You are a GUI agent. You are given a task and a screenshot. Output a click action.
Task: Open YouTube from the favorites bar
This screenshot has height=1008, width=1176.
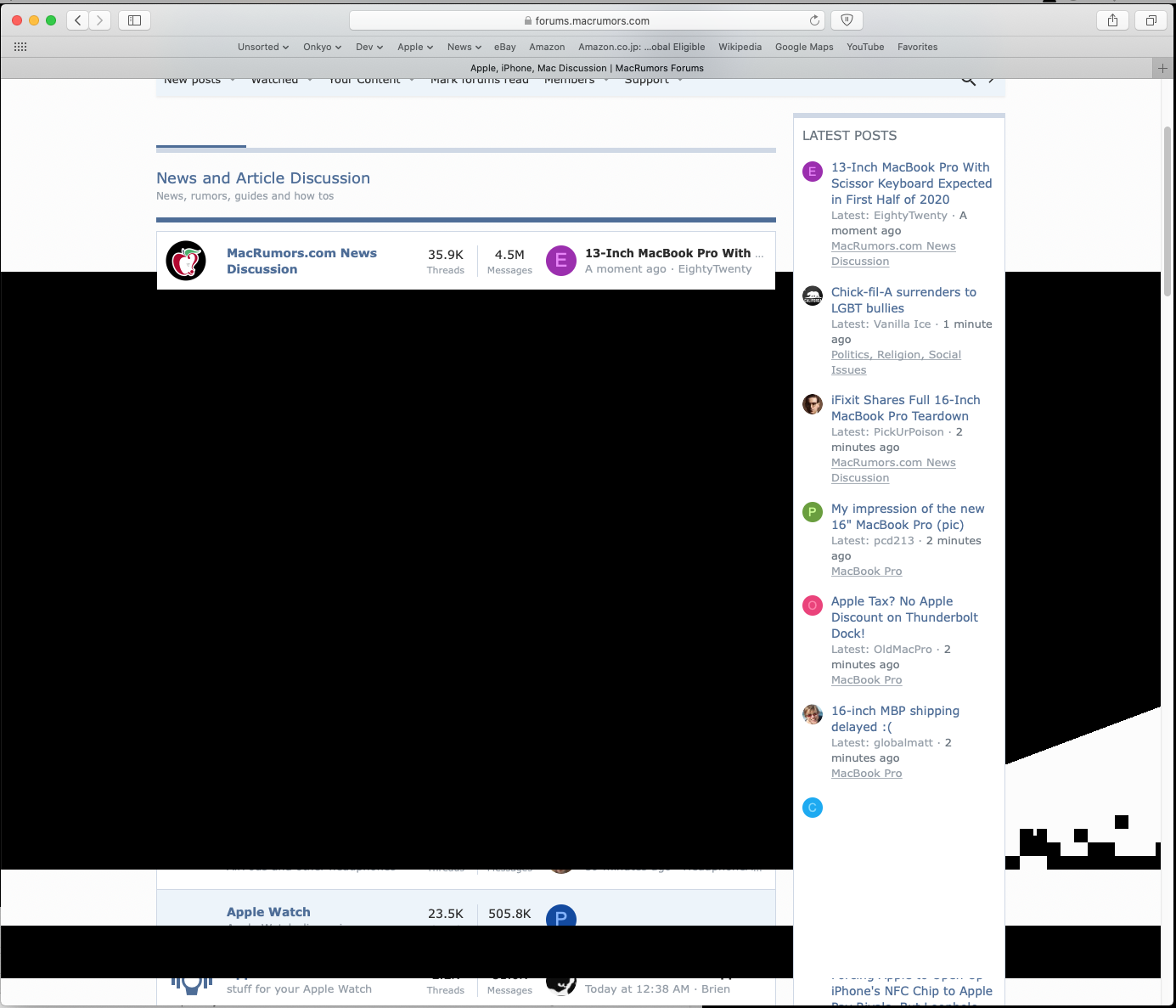click(x=864, y=47)
